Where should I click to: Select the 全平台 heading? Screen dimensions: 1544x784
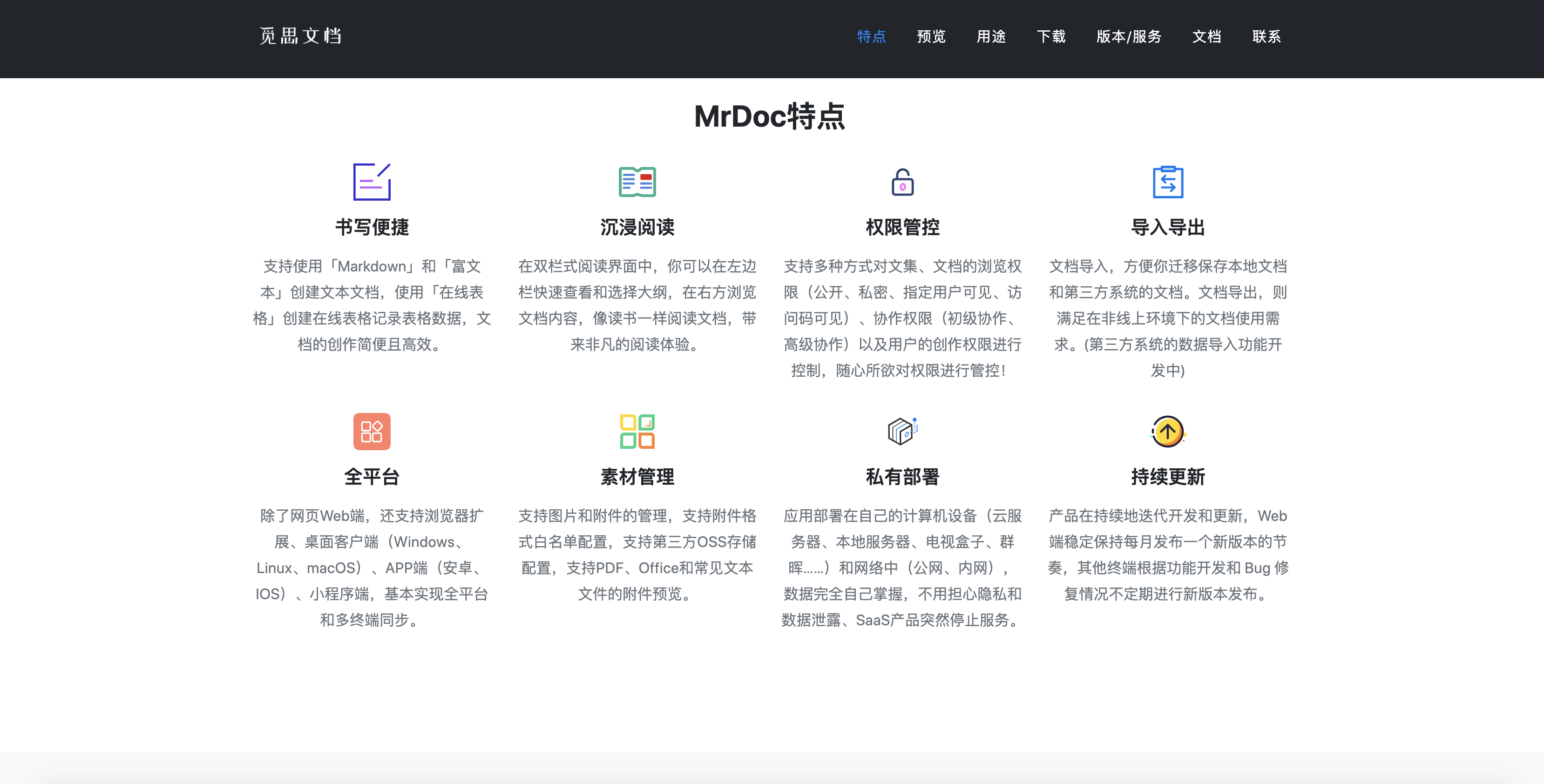tap(372, 477)
